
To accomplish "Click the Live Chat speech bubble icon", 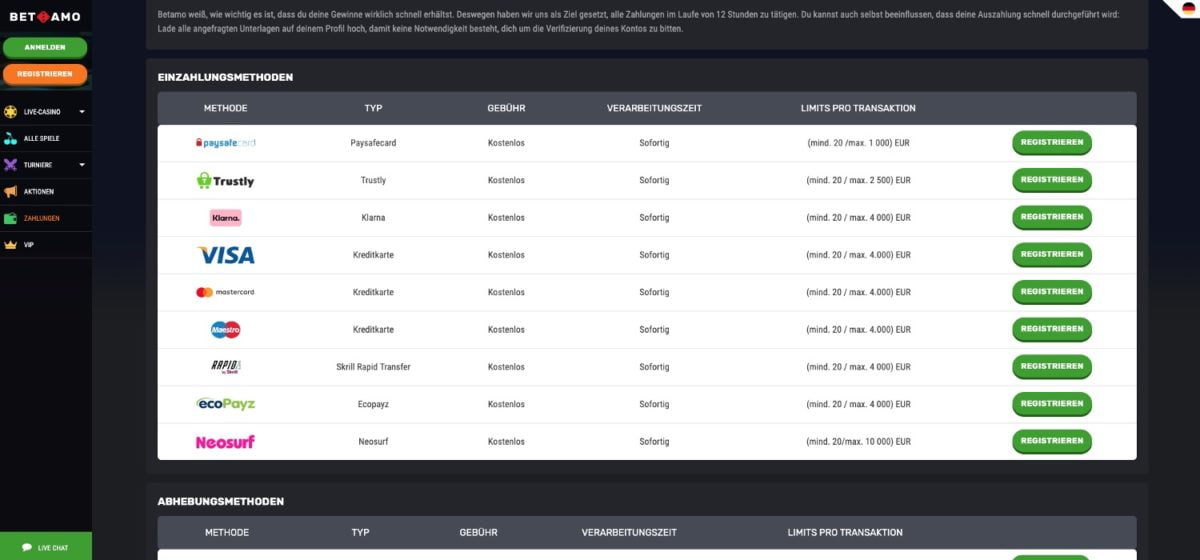I will click(27, 548).
